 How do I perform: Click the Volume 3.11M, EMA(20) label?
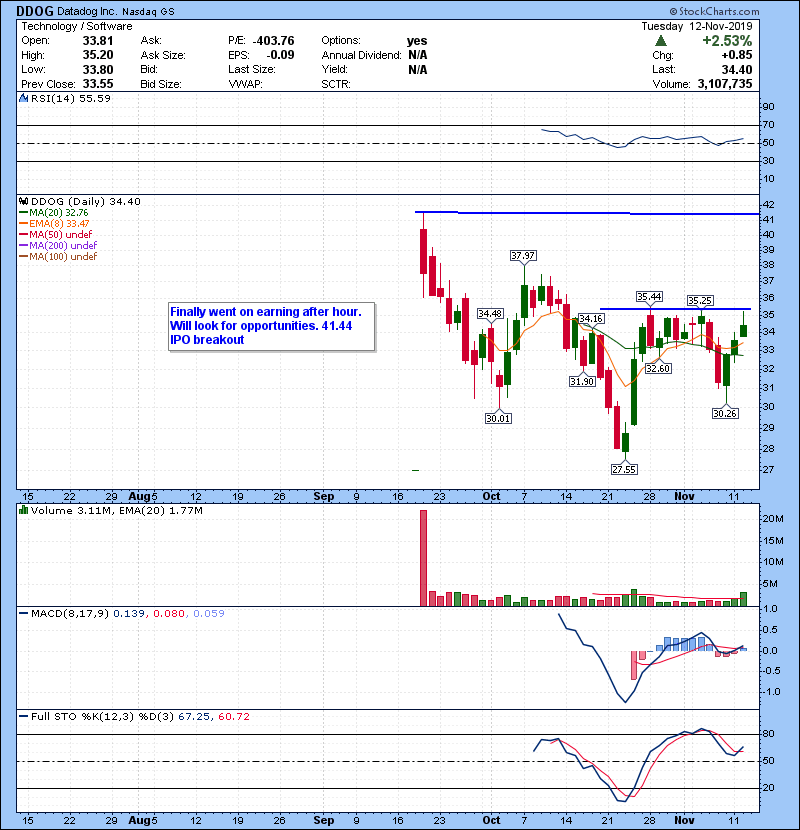tap(116, 510)
